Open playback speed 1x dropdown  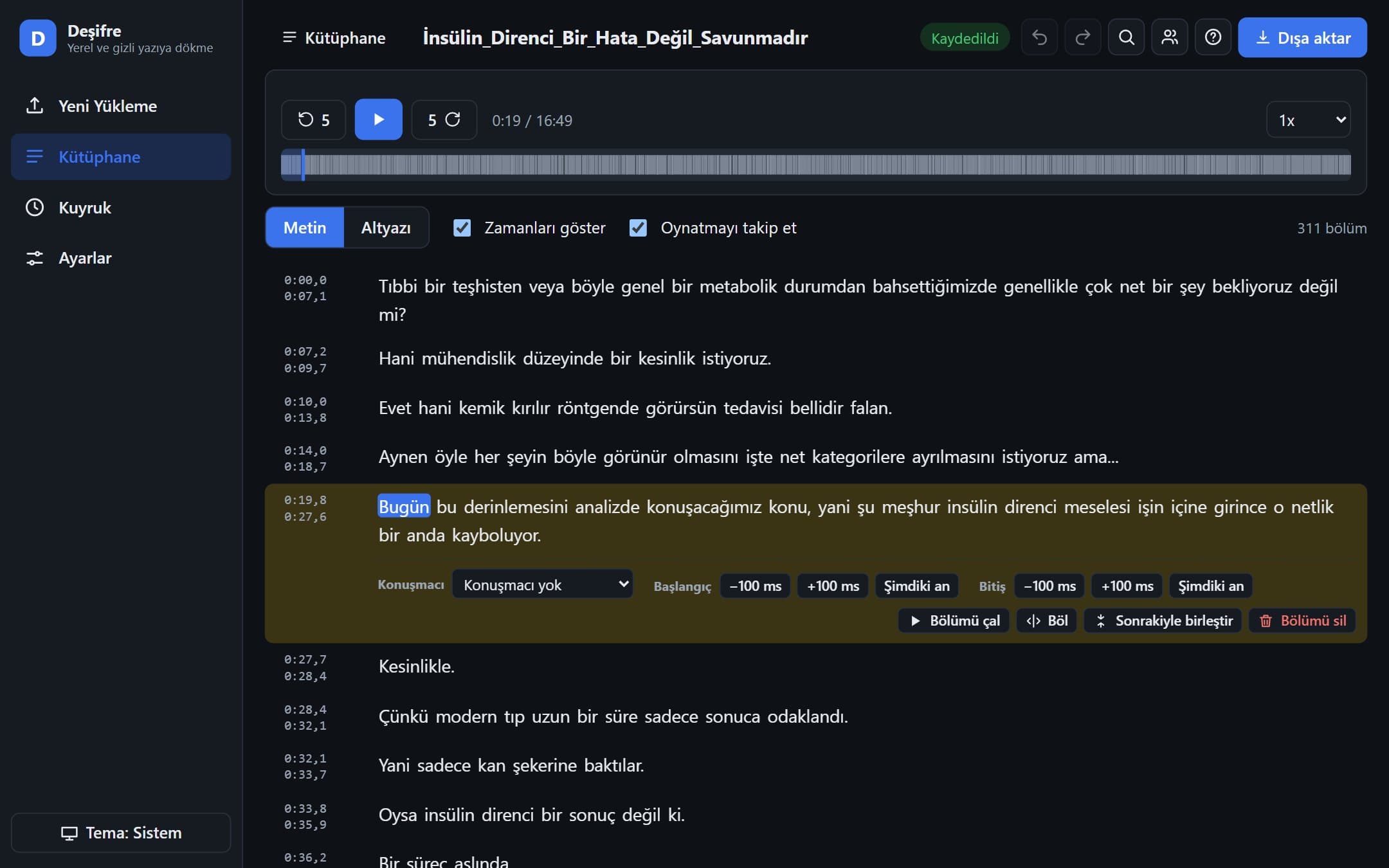coord(1309,120)
